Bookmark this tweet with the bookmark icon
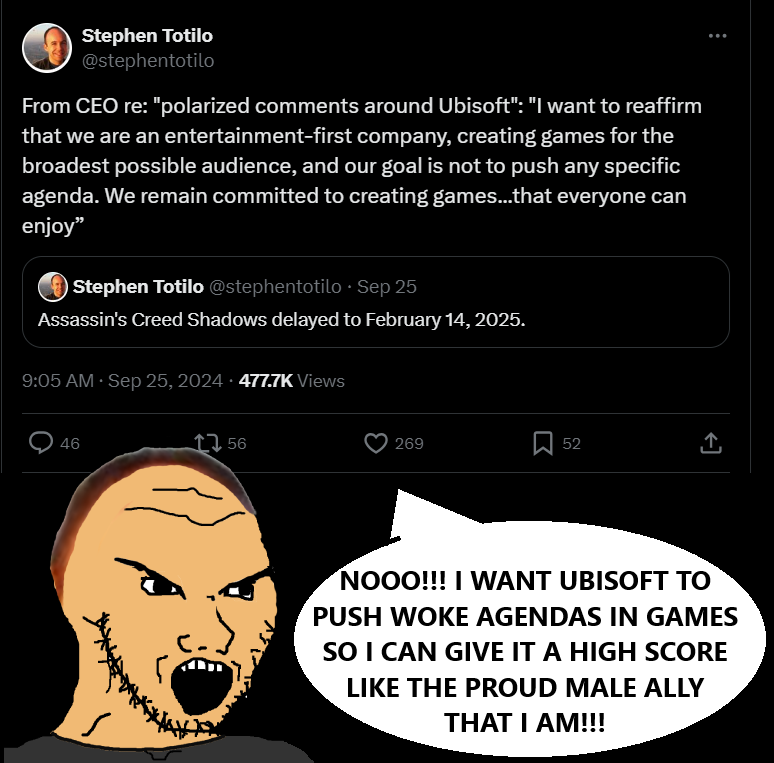This screenshot has width=774, height=763. coord(543,443)
